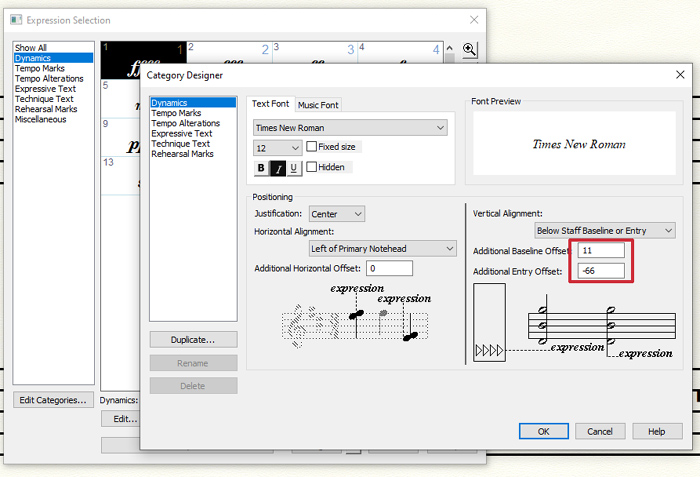Close the Expression Selection window
The width and height of the screenshot is (700, 477).
pos(473,20)
